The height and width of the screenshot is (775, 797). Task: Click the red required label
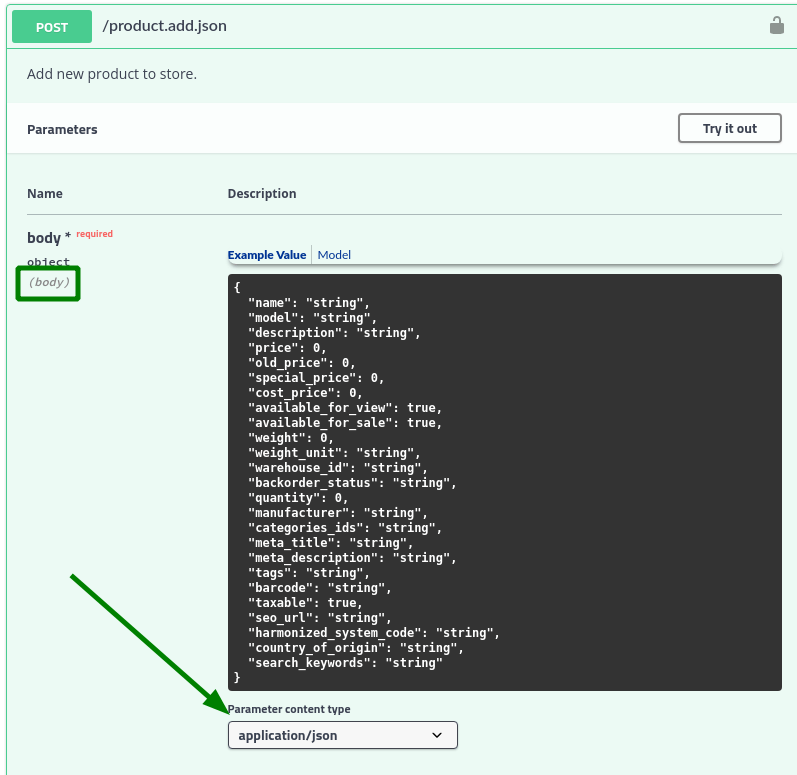(x=95, y=234)
